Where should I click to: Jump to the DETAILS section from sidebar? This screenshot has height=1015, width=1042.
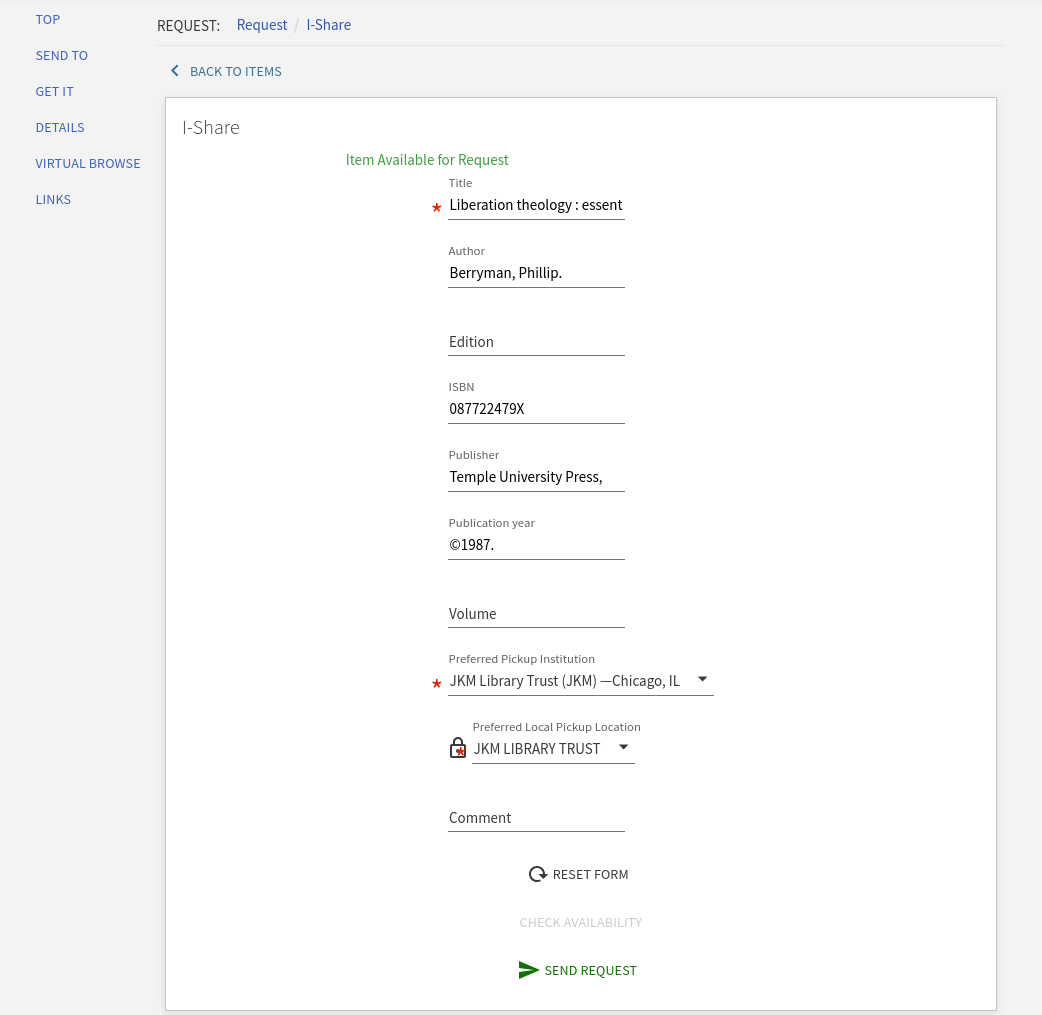[59, 127]
